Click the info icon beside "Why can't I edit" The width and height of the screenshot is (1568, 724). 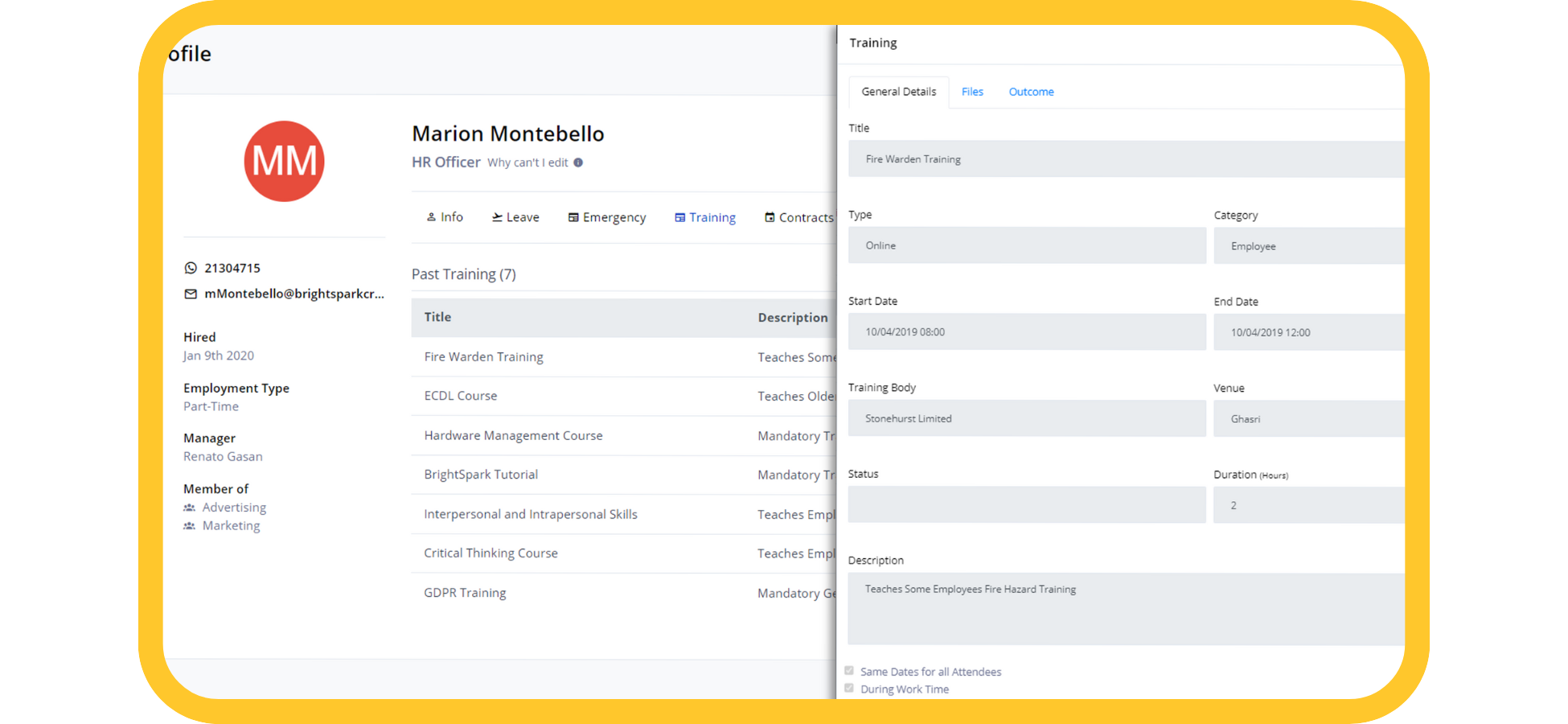pyautogui.click(x=578, y=162)
